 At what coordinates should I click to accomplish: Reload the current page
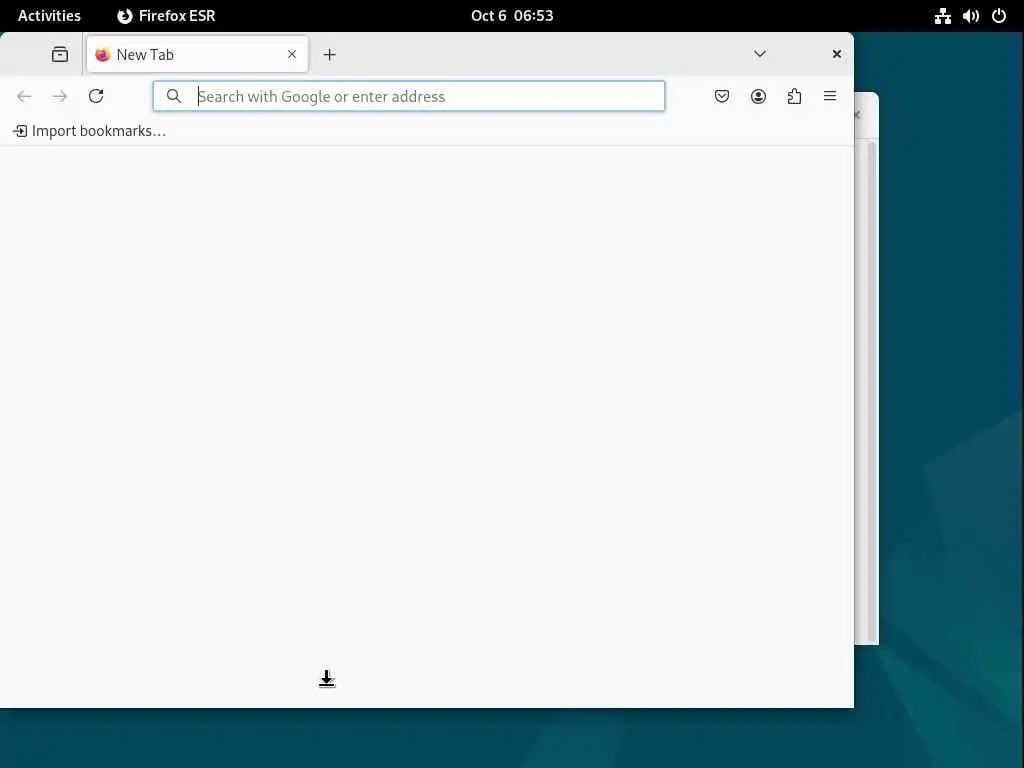(96, 97)
